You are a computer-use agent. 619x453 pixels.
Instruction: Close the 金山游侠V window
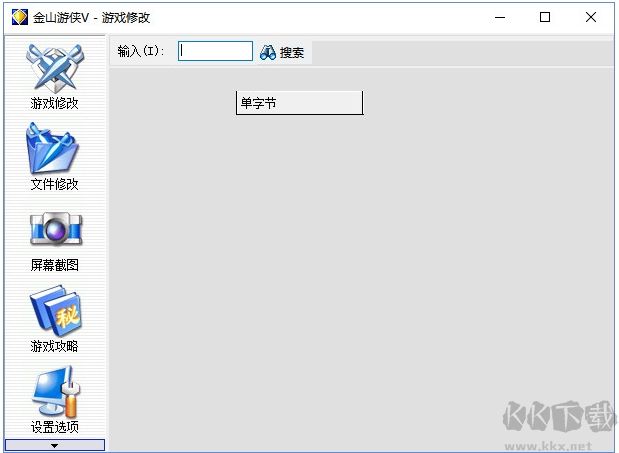pyautogui.click(x=591, y=17)
